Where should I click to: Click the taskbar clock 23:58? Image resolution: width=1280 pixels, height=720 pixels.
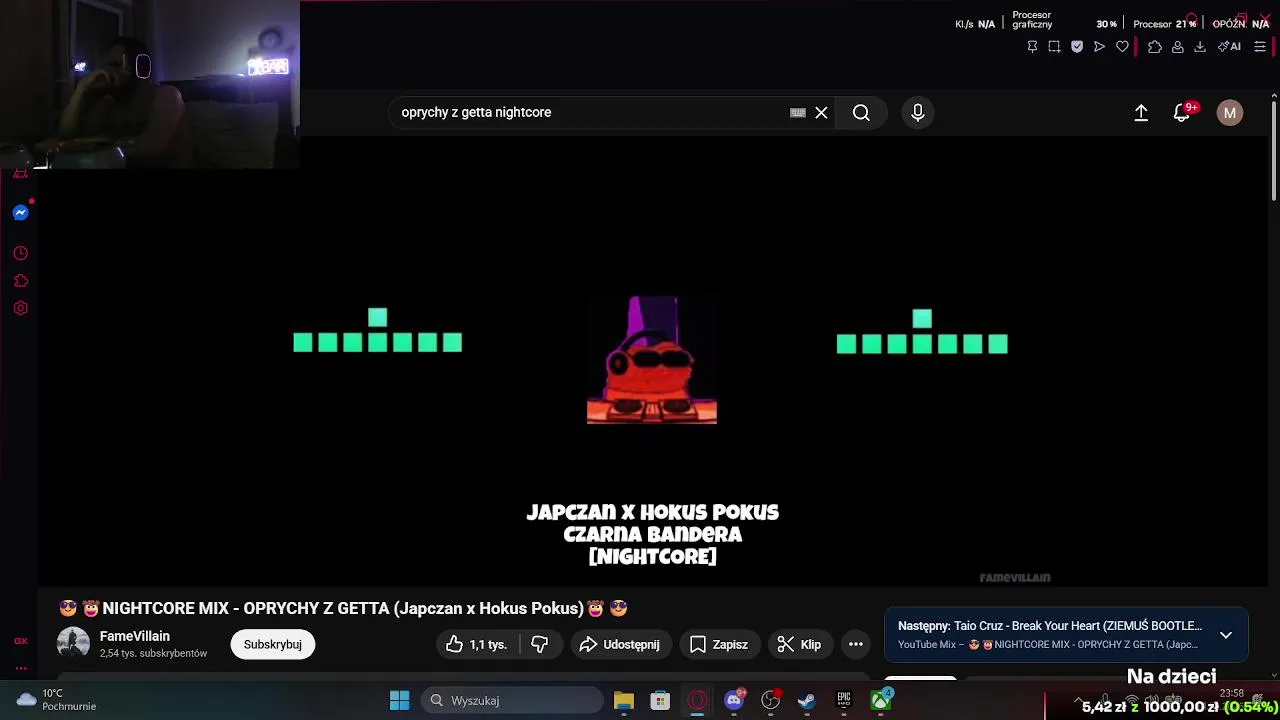[1231, 693]
